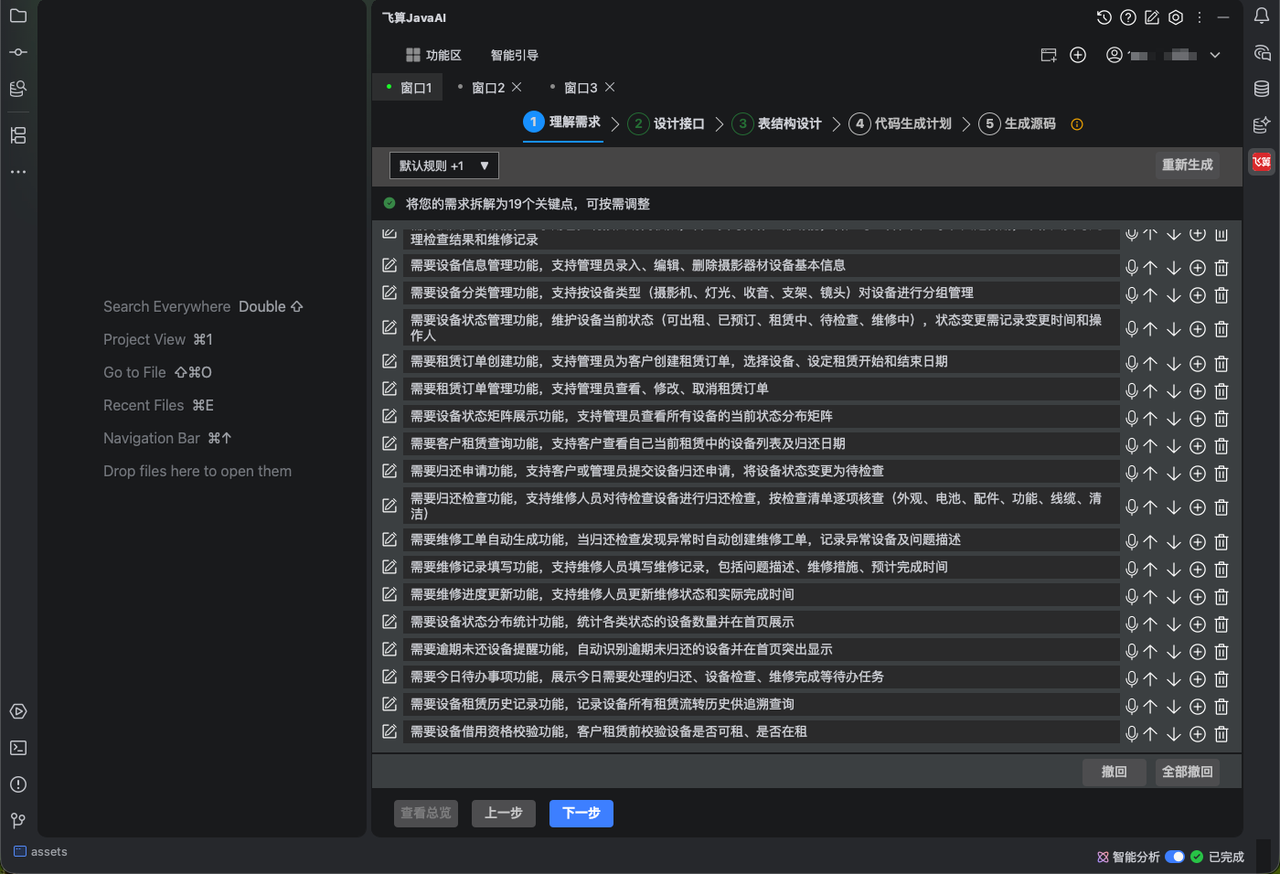Move the 需要租赁订单创建功能 row up
This screenshot has height=874, width=1280.
[x=1151, y=364]
